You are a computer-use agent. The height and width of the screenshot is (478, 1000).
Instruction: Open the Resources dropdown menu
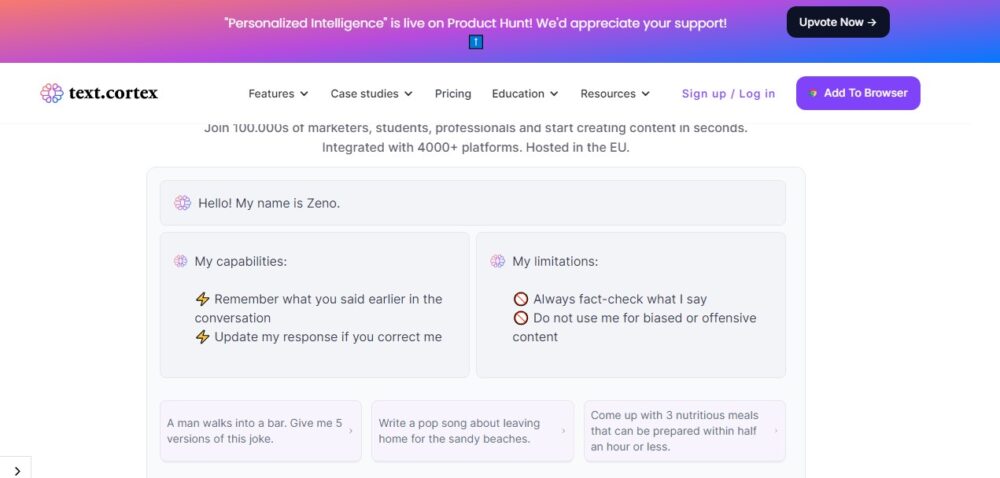click(615, 94)
